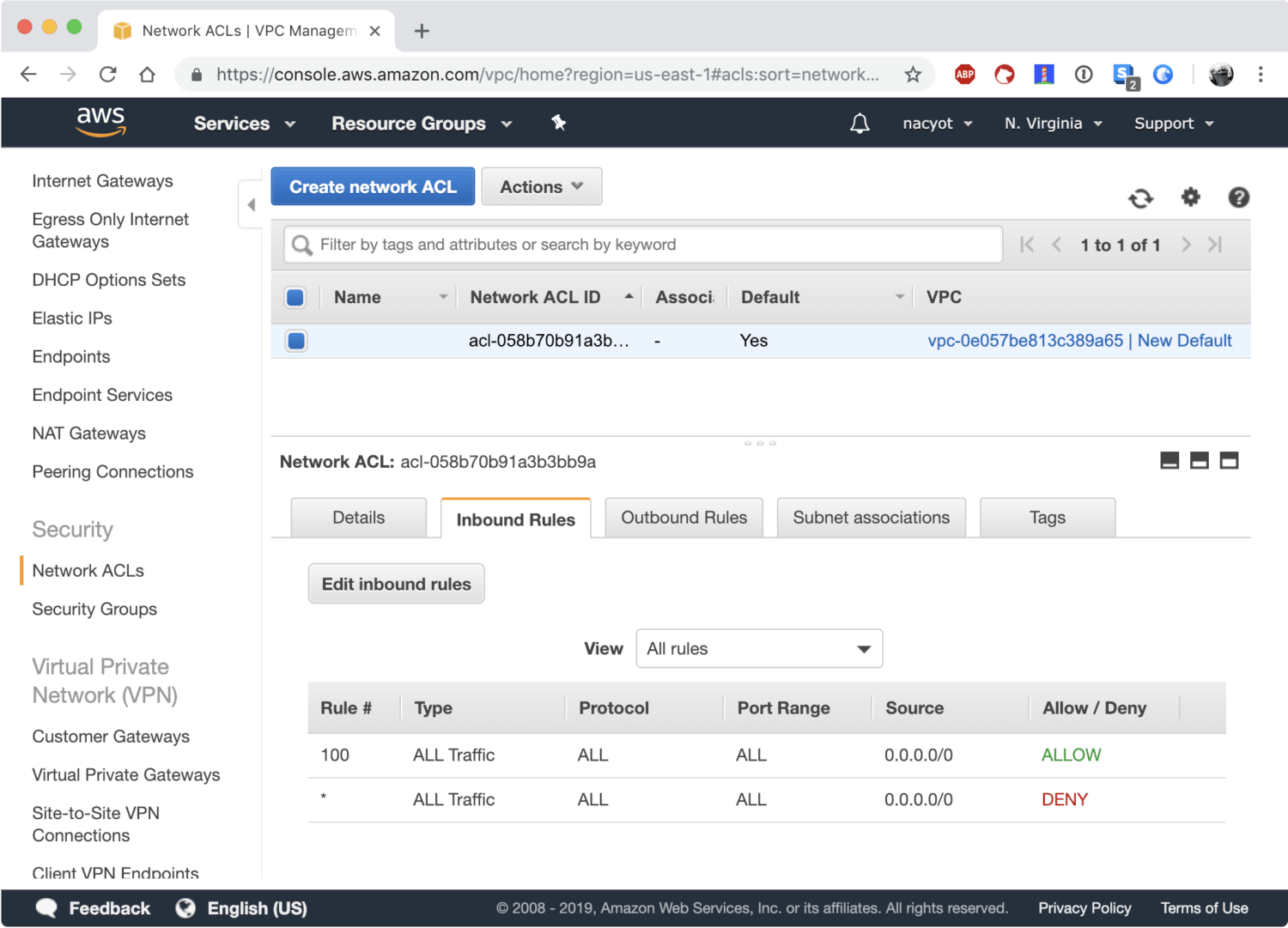The height and width of the screenshot is (928, 1288).
Task: Open the Actions dropdown button
Action: 542,186
